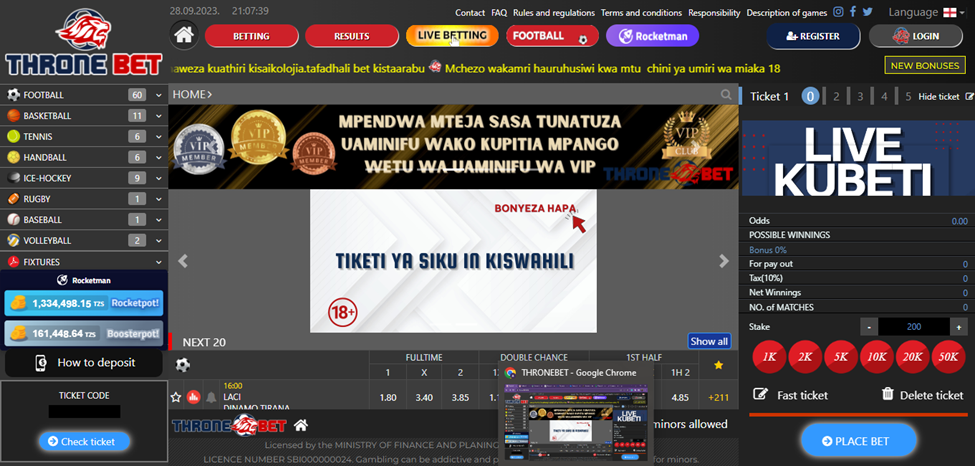Click the Stake amount input field
975x466 pixels.
tap(913, 327)
